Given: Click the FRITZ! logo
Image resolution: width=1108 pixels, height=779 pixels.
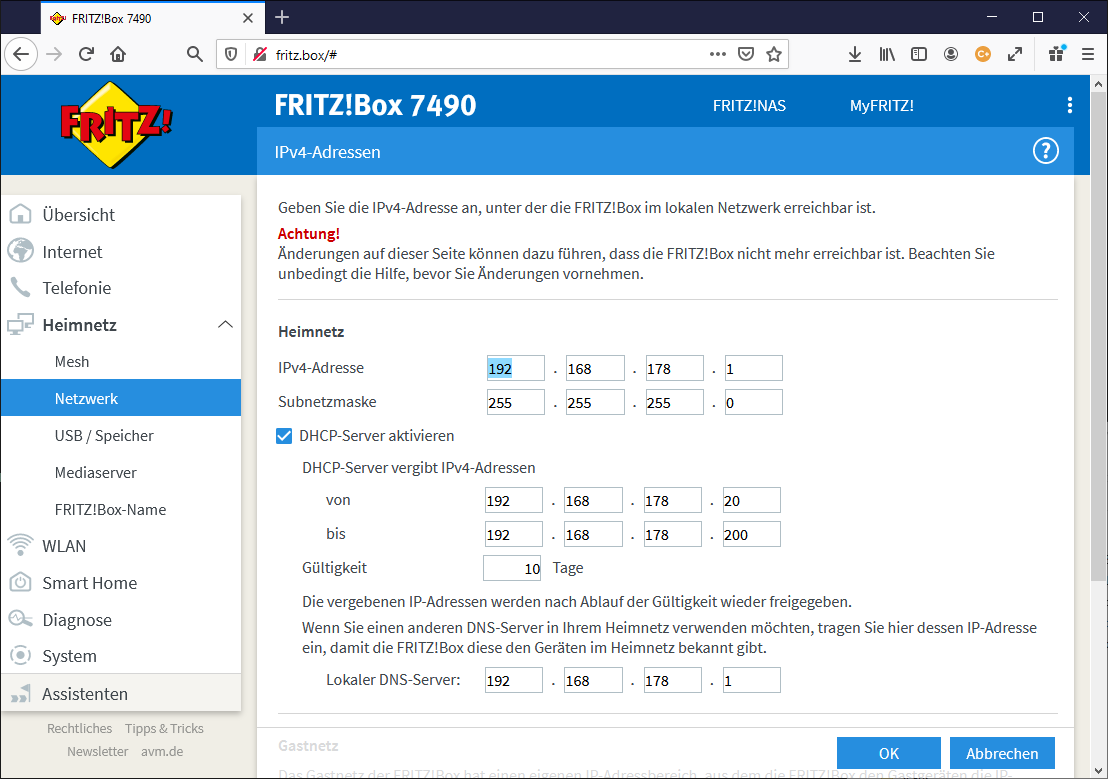Looking at the screenshot, I should (117, 124).
